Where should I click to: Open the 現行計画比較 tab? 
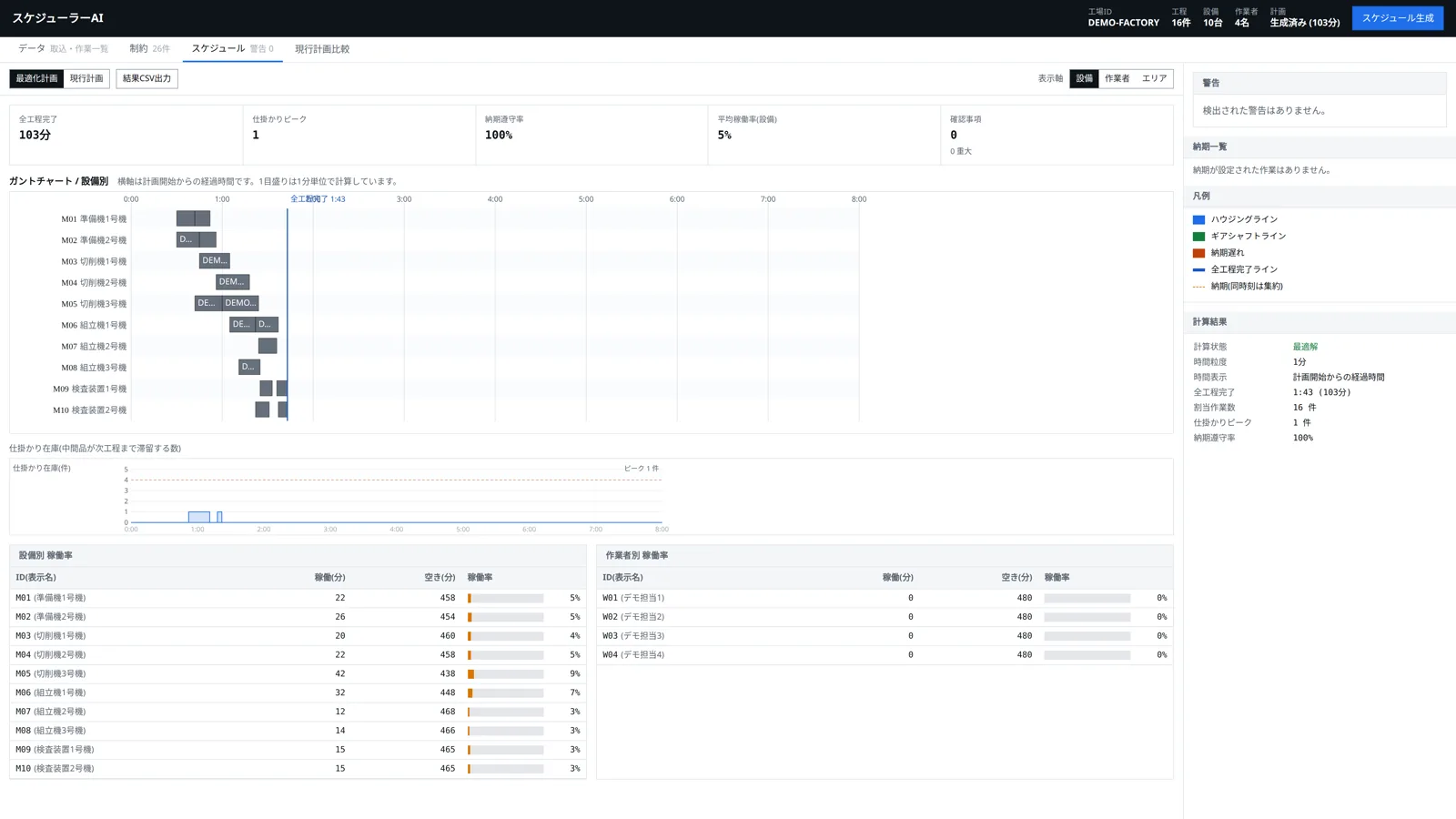322,49
